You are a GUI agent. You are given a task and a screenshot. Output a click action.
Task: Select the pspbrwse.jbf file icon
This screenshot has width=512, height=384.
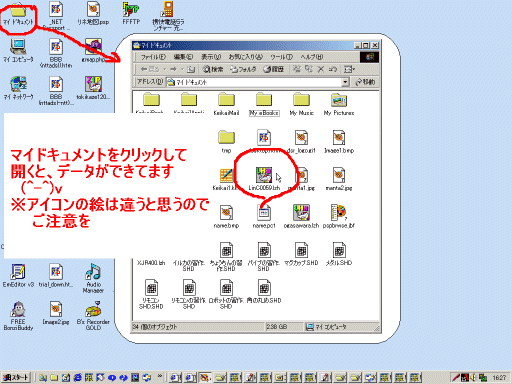click(x=339, y=217)
